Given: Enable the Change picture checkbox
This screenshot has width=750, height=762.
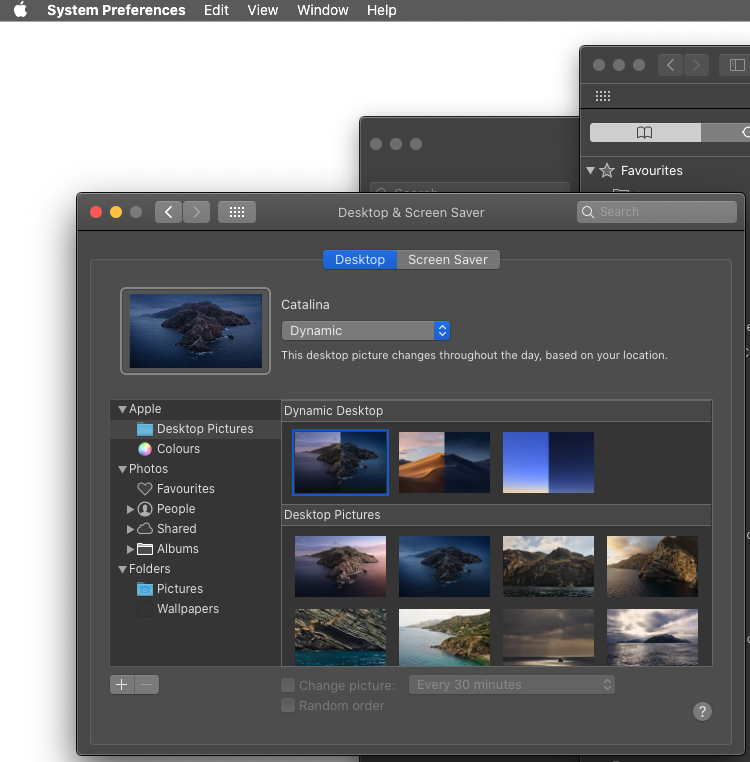Looking at the screenshot, I should click(288, 685).
